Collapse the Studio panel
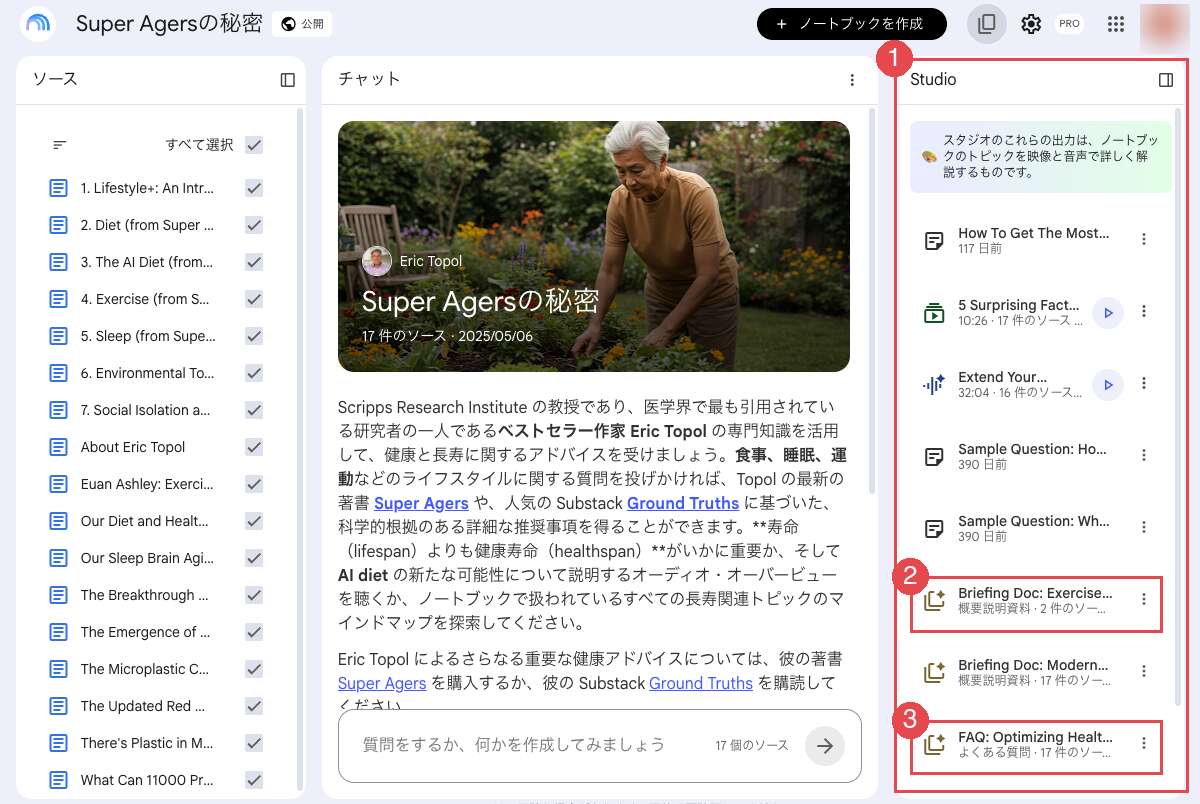Viewport: 1200px width, 804px height. 1166,80
